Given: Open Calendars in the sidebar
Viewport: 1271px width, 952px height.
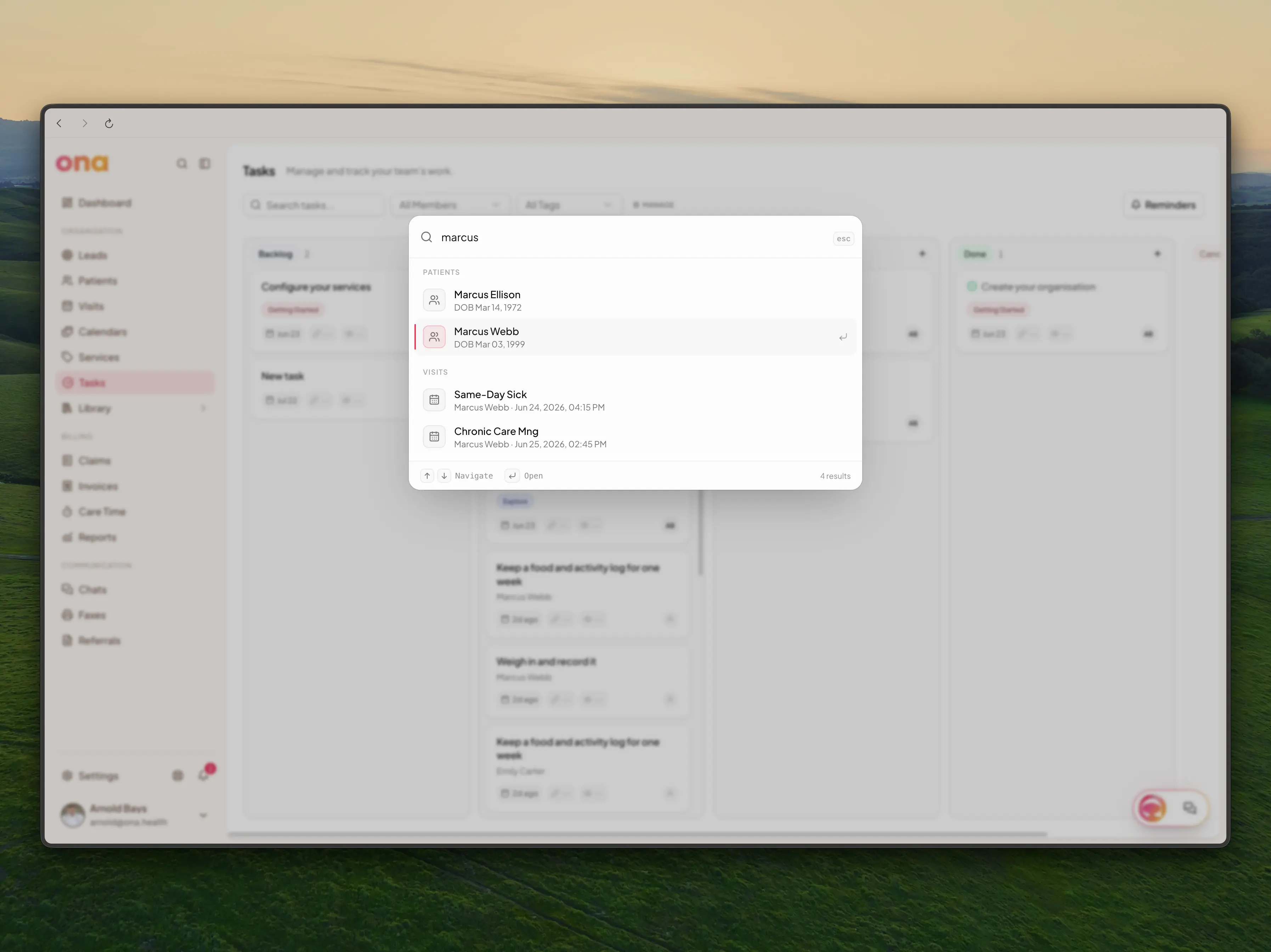Looking at the screenshot, I should point(136,331).
